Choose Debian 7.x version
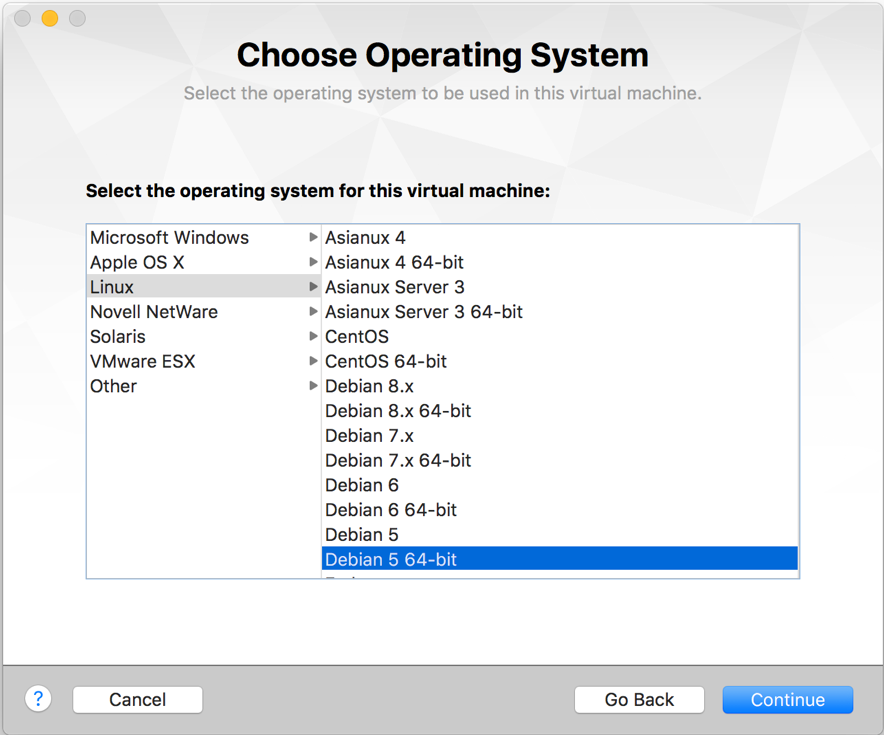884x735 pixels. click(x=560, y=436)
